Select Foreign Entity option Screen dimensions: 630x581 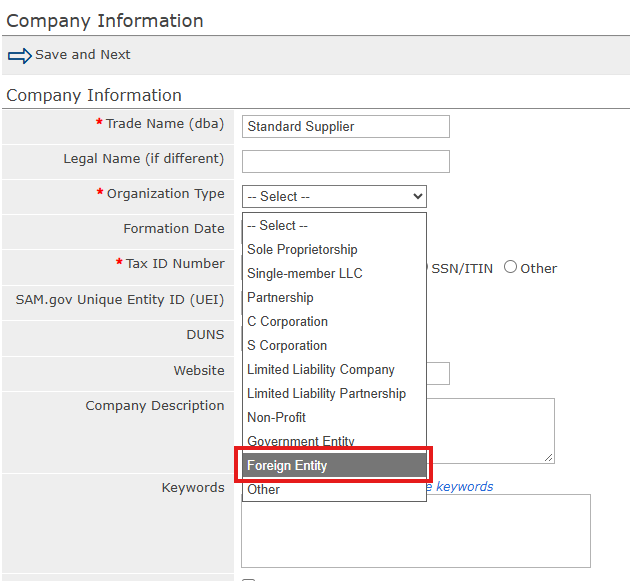click(334, 465)
